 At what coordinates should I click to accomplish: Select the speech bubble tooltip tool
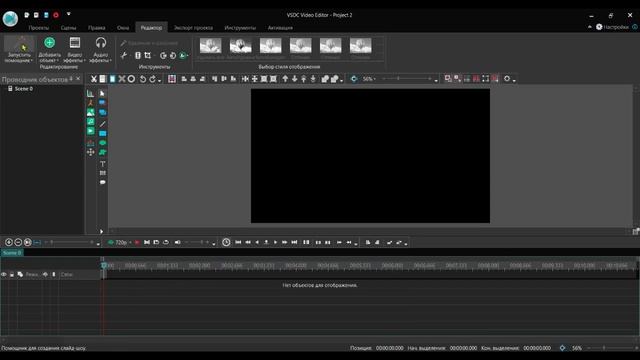(x=102, y=182)
